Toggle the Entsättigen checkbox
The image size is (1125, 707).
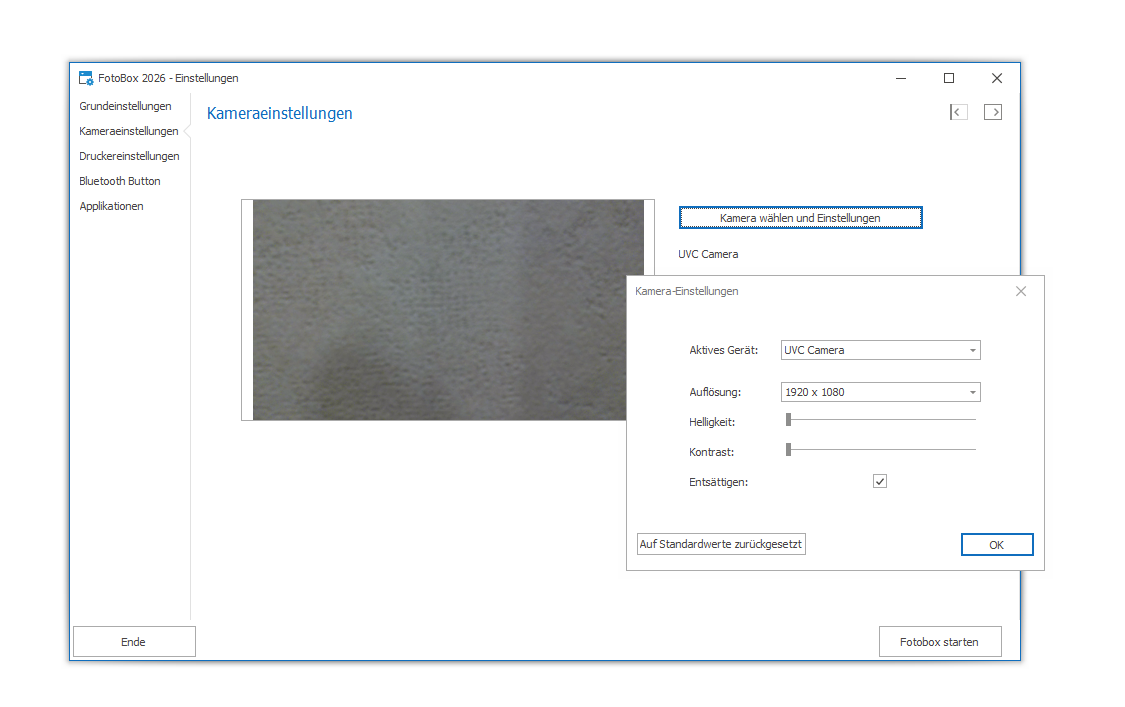[880, 481]
